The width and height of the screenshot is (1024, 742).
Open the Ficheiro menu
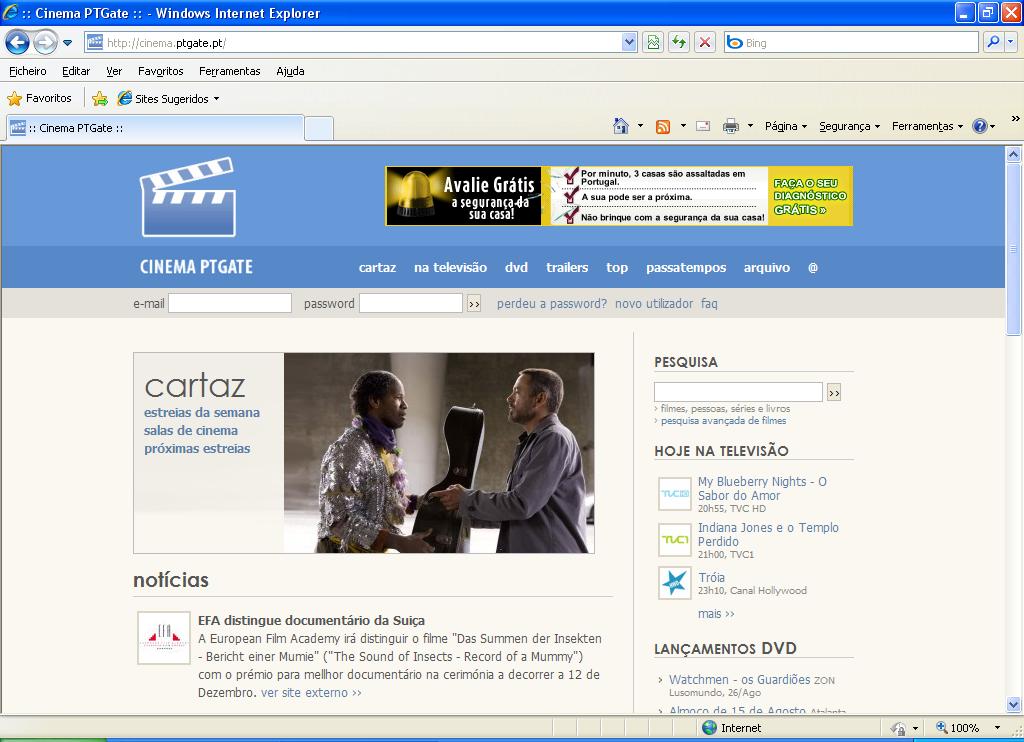28,71
